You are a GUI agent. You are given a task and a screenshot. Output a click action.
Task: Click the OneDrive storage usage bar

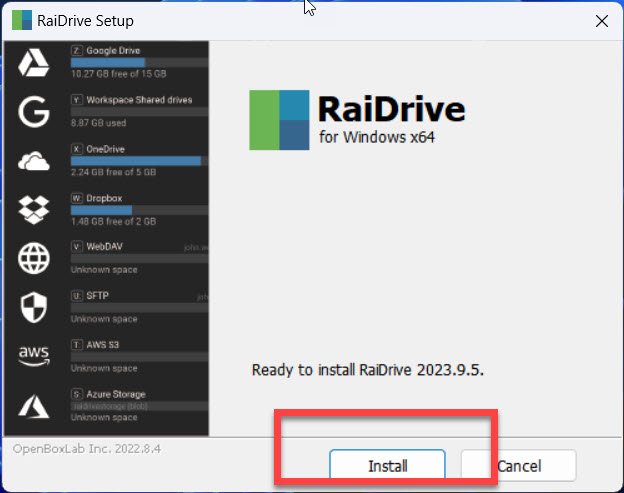click(139, 161)
